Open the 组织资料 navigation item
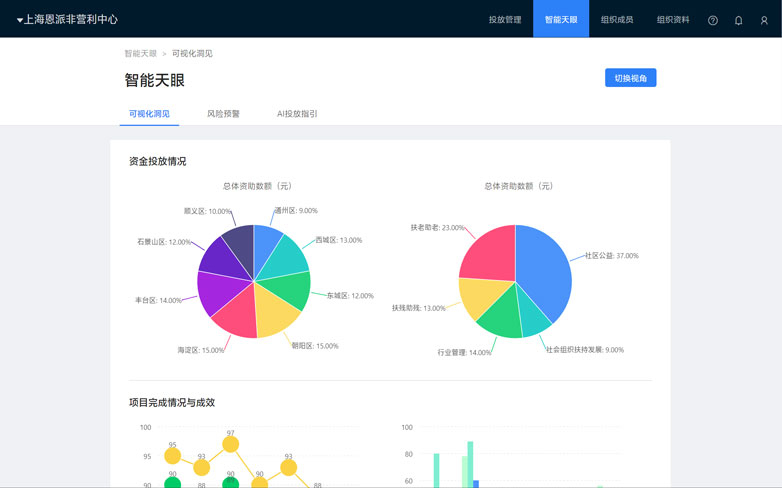This screenshot has height=488, width=782. (673, 19)
